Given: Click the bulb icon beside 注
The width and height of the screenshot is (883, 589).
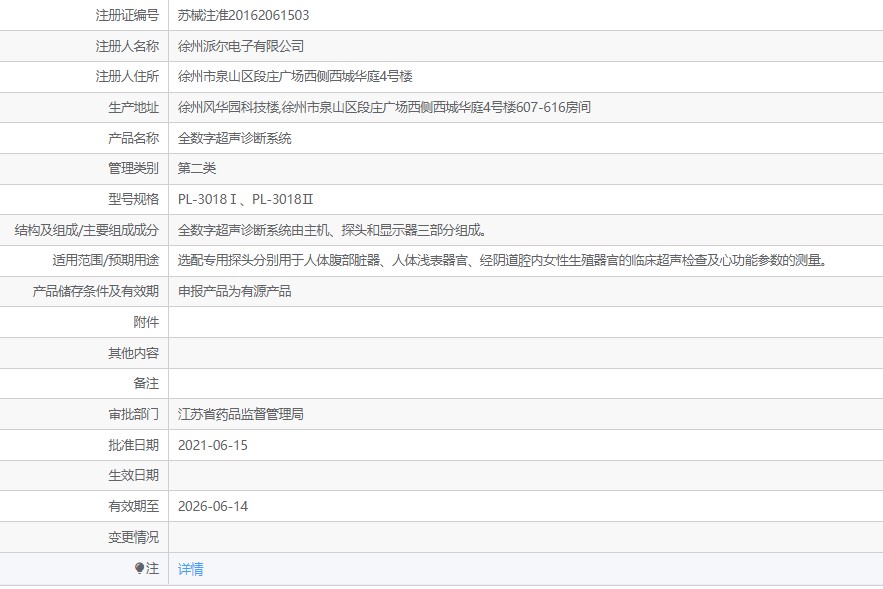Looking at the screenshot, I should click(139, 568).
